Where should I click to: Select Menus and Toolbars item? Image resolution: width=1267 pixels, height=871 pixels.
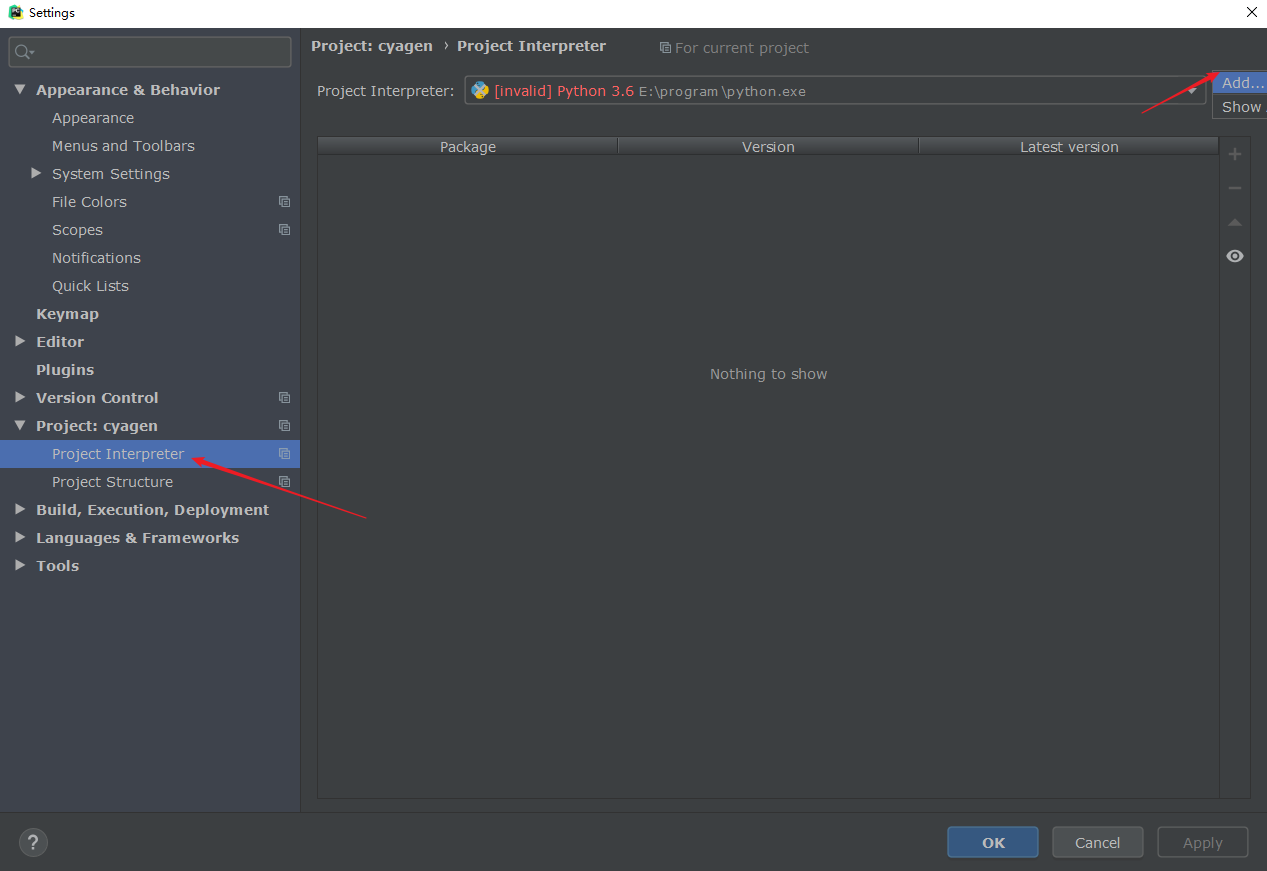pos(123,146)
